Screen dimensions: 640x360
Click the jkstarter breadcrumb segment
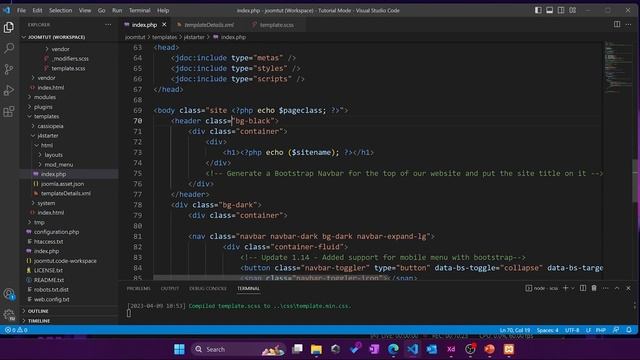tap(194, 37)
